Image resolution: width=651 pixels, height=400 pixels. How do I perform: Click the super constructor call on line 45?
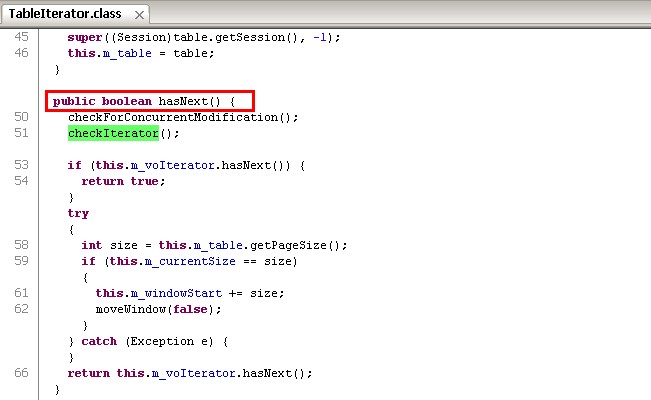(x=85, y=37)
